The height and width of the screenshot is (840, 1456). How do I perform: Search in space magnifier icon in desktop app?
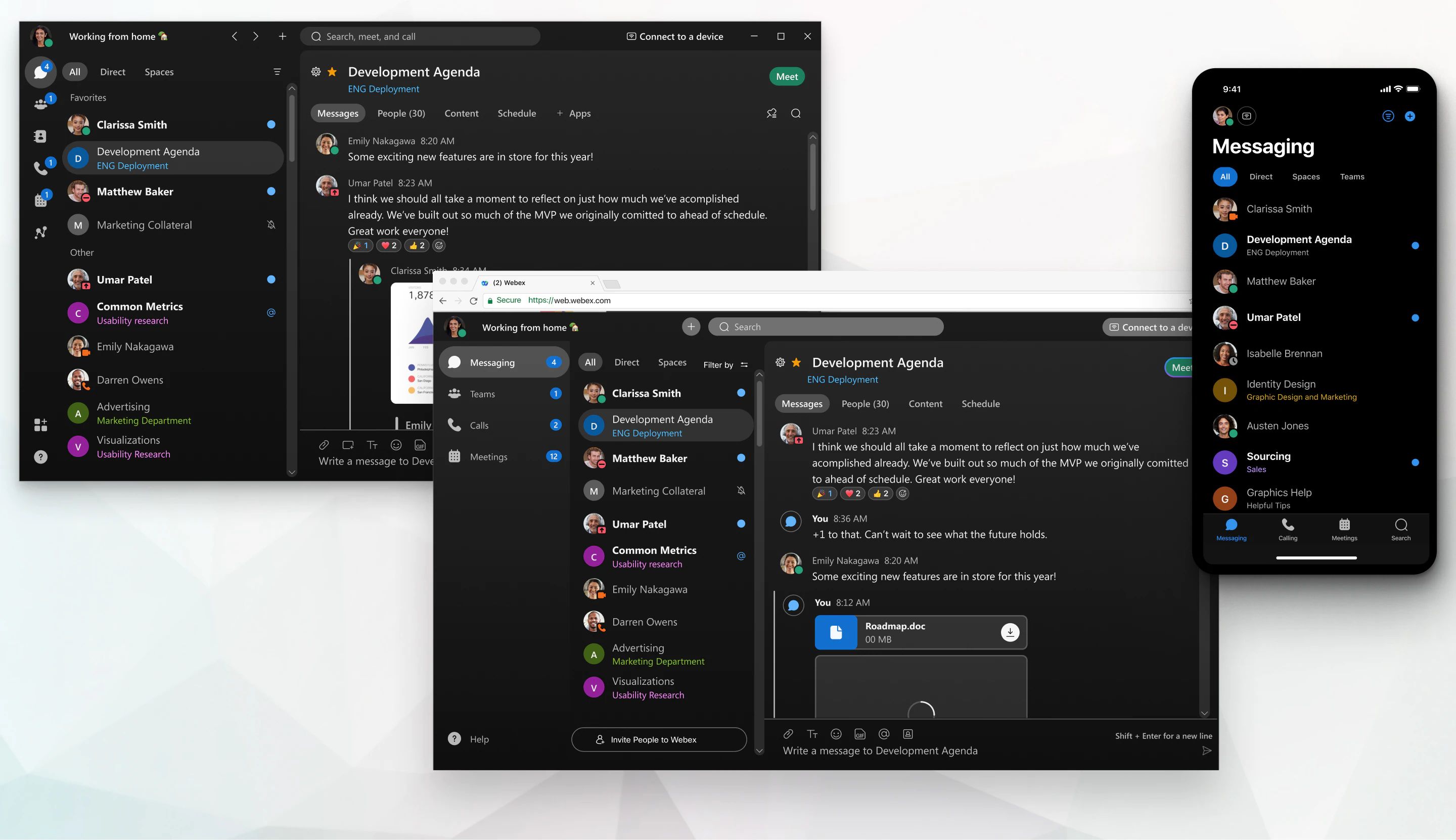click(796, 113)
